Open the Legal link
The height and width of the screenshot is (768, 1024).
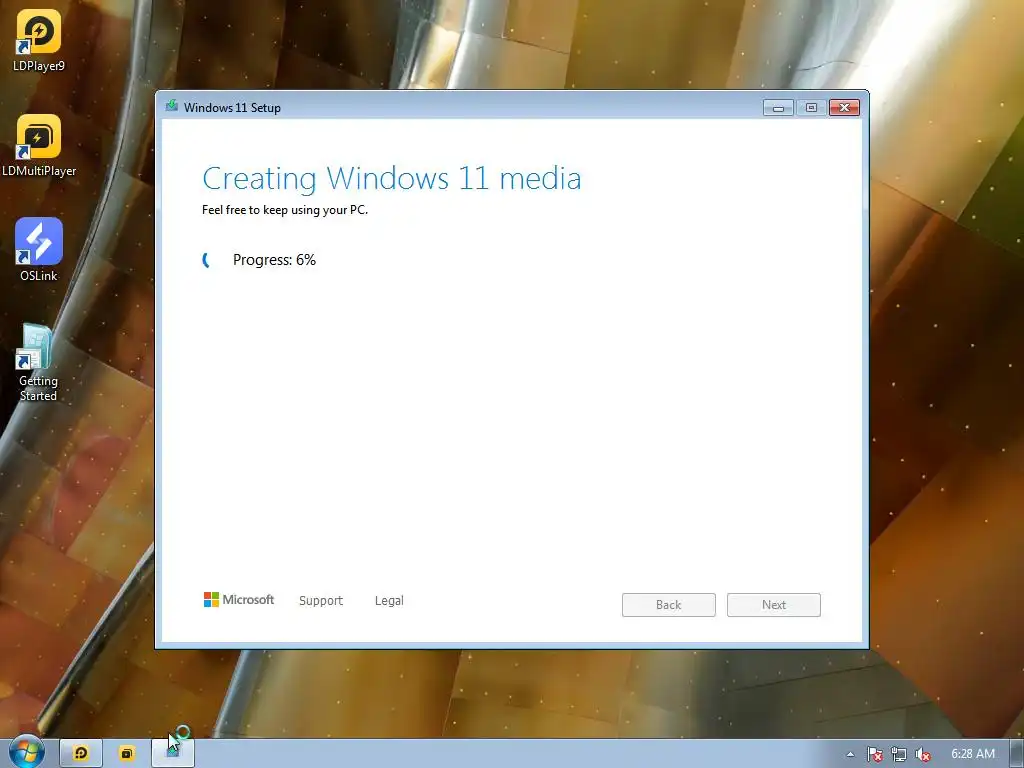(x=389, y=601)
